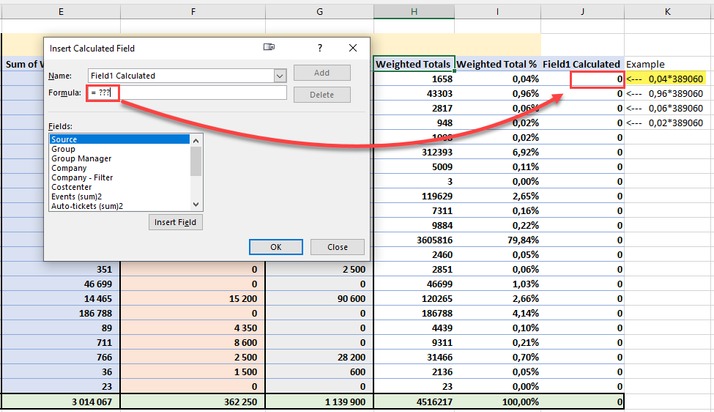Select Source in the Fields list
The width and height of the screenshot is (714, 412).
pyautogui.click(x=120, y=139)
